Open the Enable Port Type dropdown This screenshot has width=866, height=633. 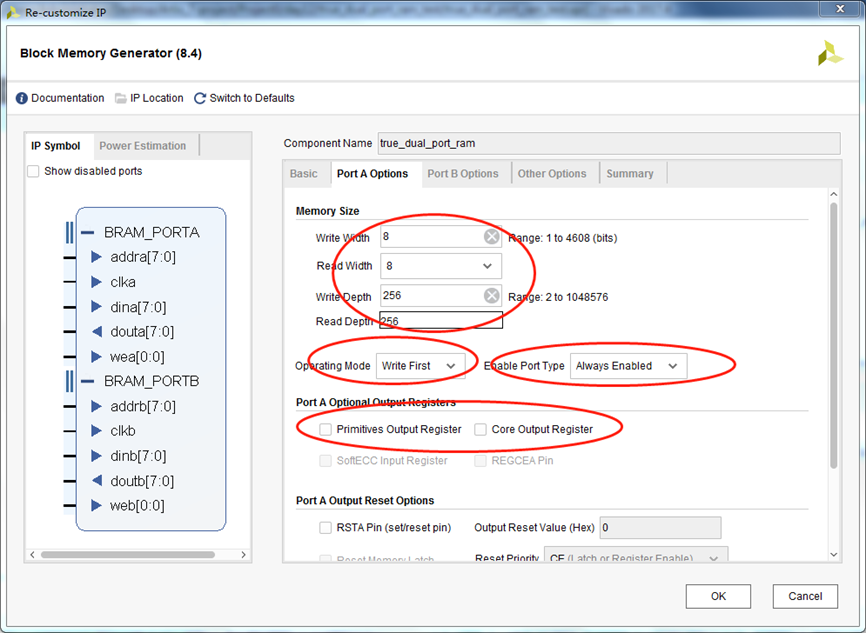pos(629,366)
